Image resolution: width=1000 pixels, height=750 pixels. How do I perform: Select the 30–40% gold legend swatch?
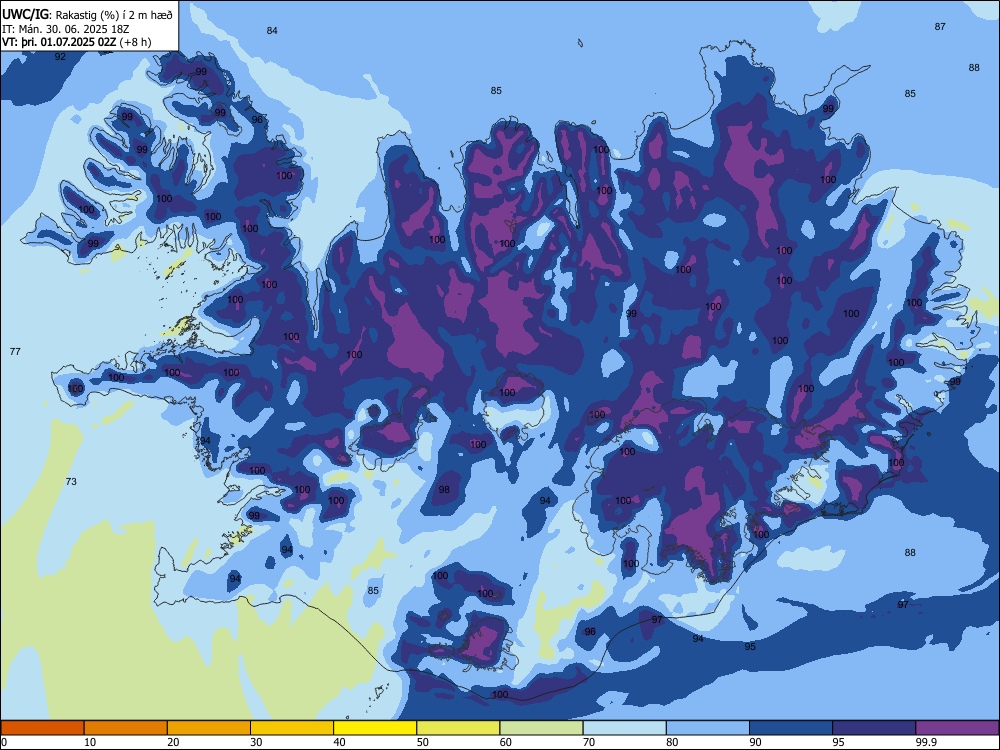coord(292,728)
